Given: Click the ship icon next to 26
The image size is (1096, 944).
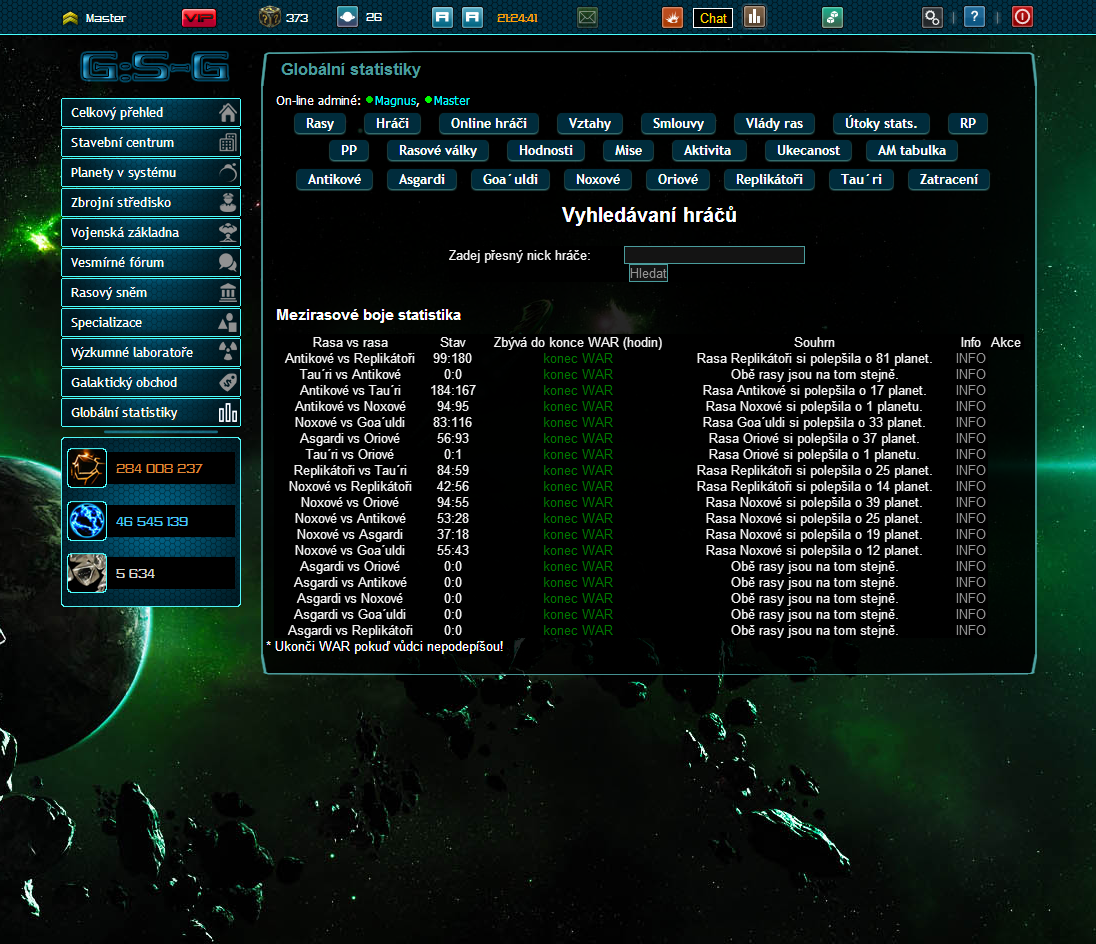Looking at the screenshot, I should pos(347,17).
